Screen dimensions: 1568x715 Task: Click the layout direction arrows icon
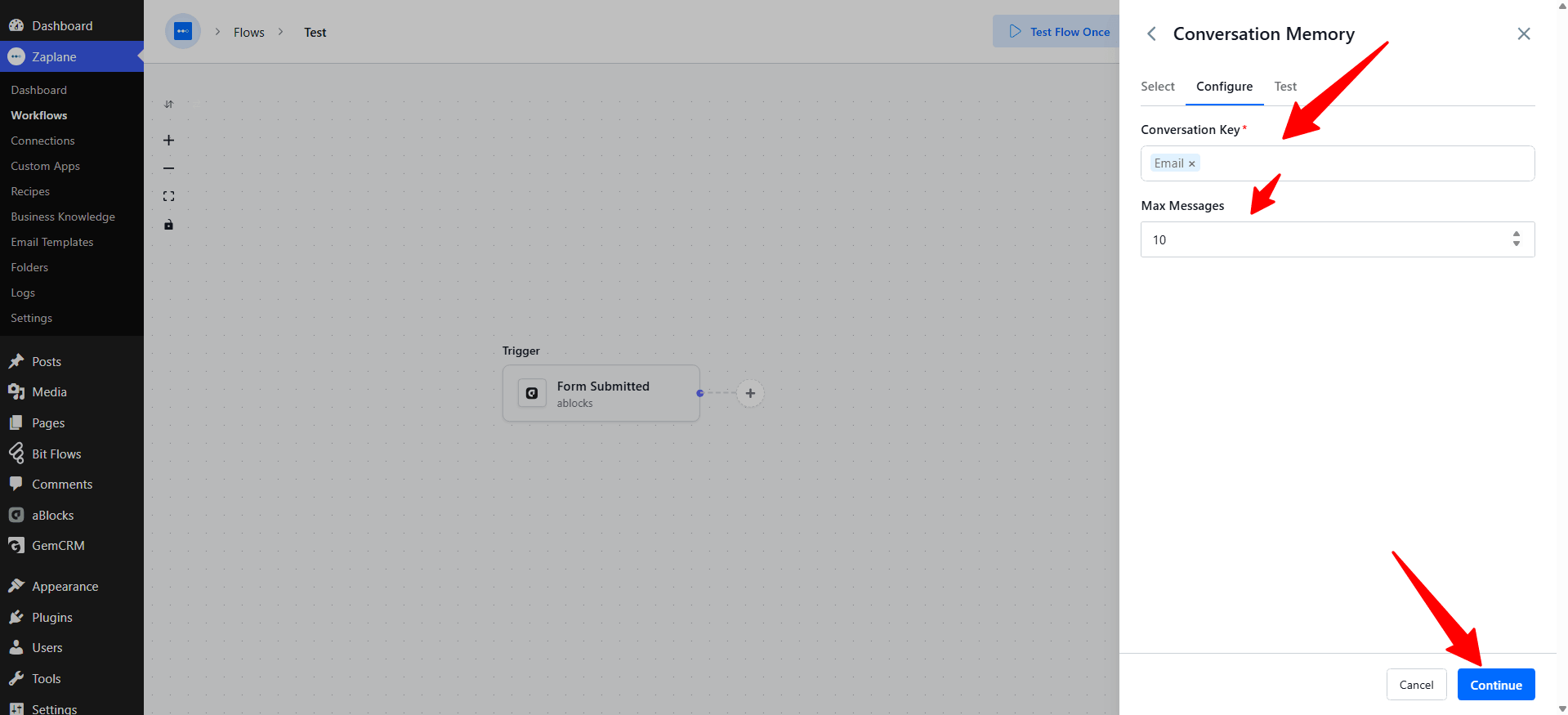[168, 104]
